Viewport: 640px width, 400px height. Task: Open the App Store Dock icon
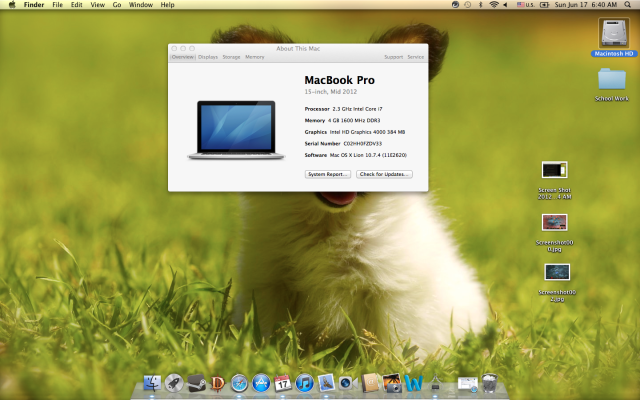click(x=261, y=383)
